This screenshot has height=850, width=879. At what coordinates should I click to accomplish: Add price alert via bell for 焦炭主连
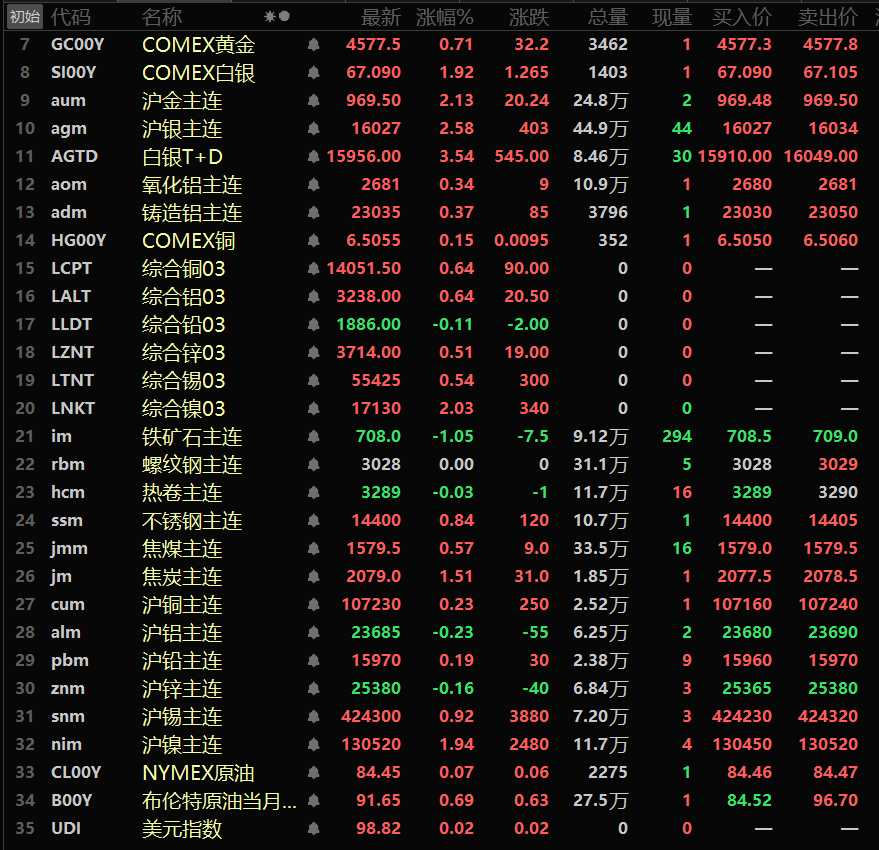coord(313,576)
